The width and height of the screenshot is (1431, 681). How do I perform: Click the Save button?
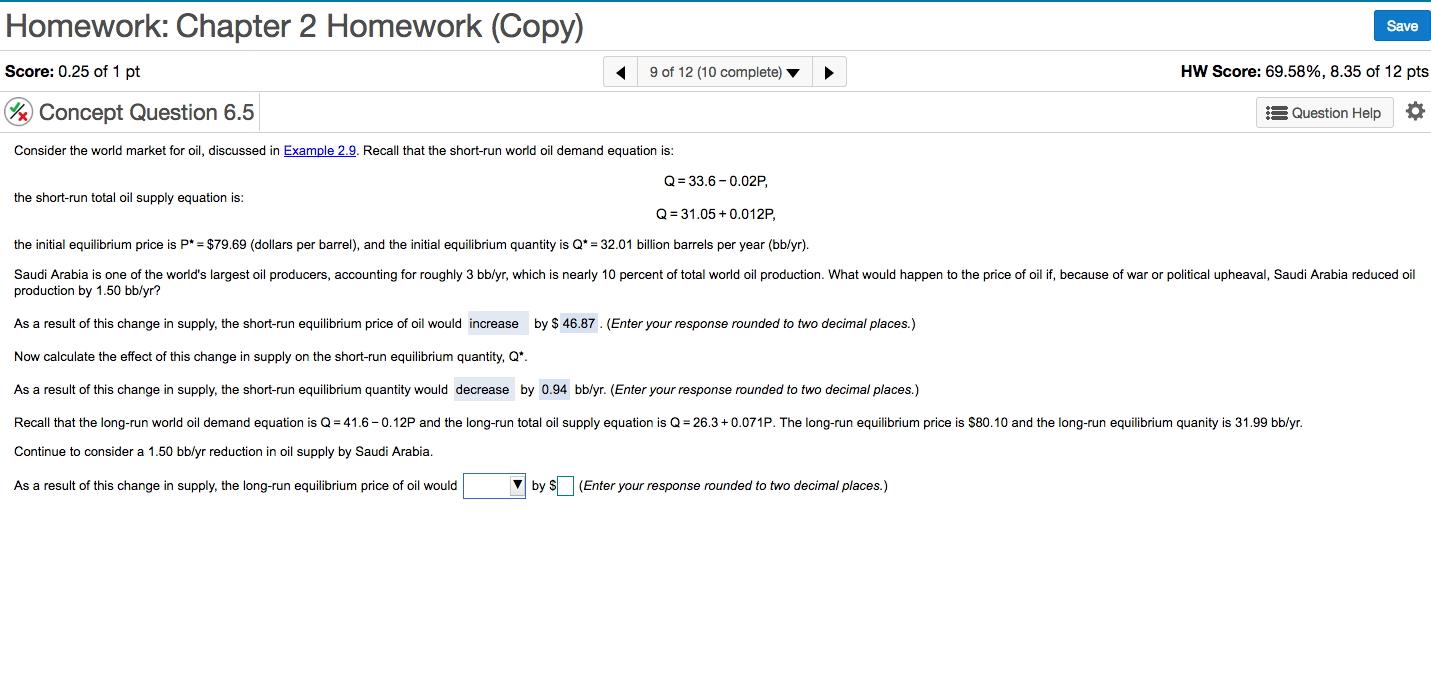pos(1402,26)
